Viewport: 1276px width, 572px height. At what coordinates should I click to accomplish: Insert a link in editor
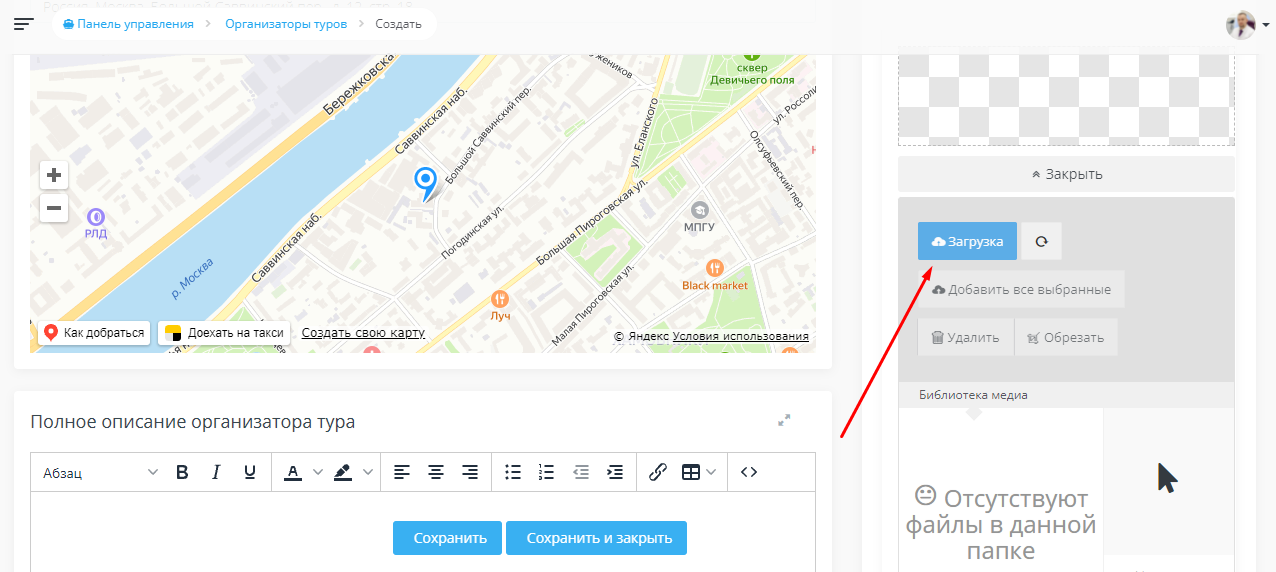pyautogui.click(x=657, y=473)
